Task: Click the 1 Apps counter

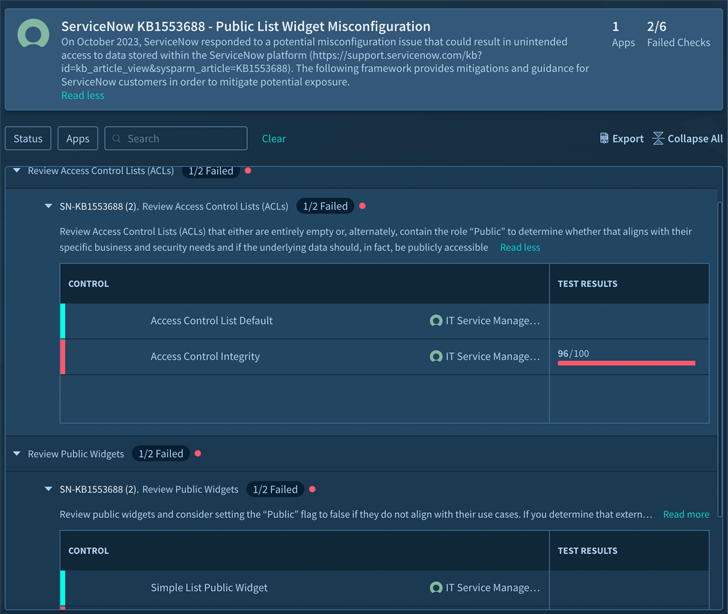Action: click(623, 34)
